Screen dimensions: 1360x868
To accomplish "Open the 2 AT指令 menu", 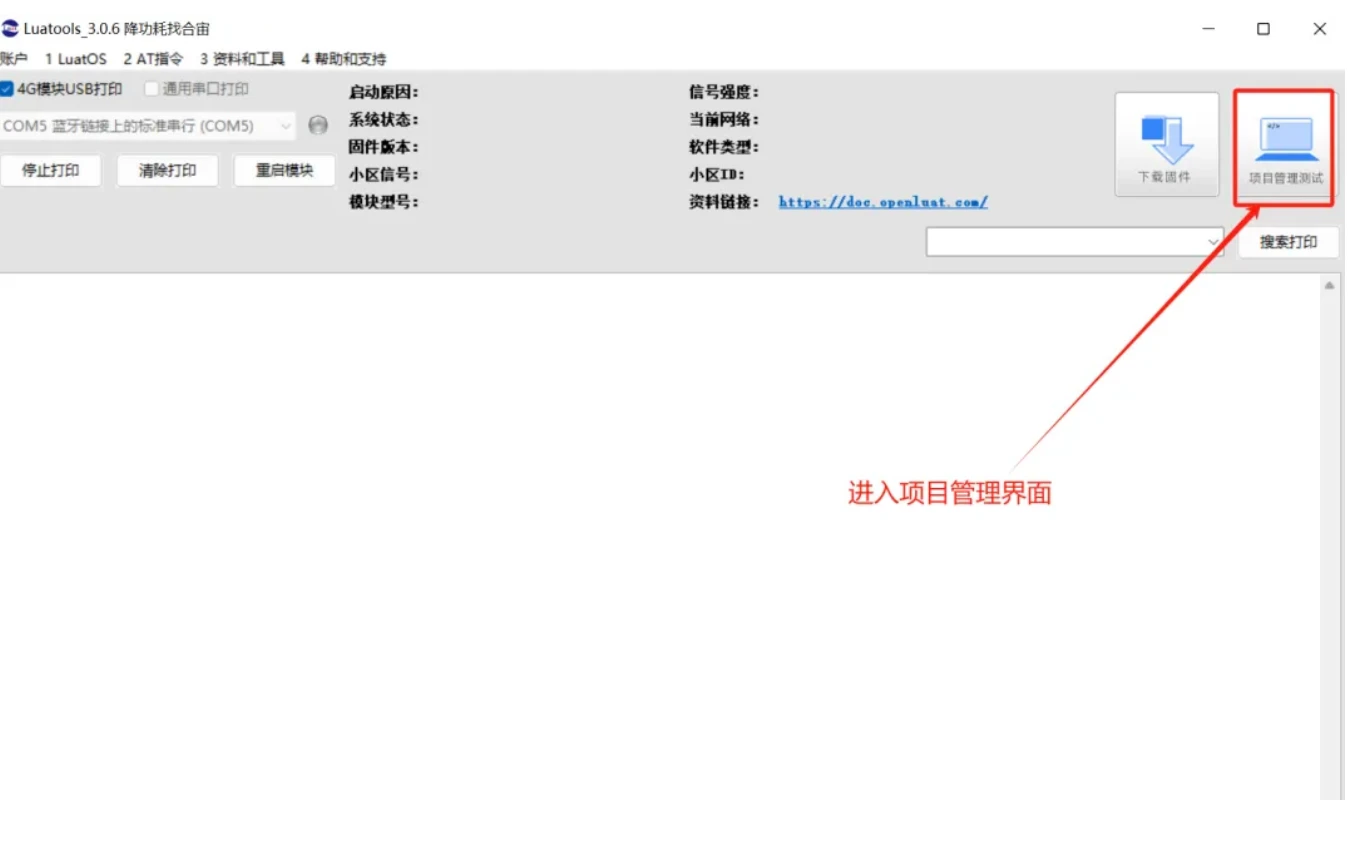I will (153, 59).
